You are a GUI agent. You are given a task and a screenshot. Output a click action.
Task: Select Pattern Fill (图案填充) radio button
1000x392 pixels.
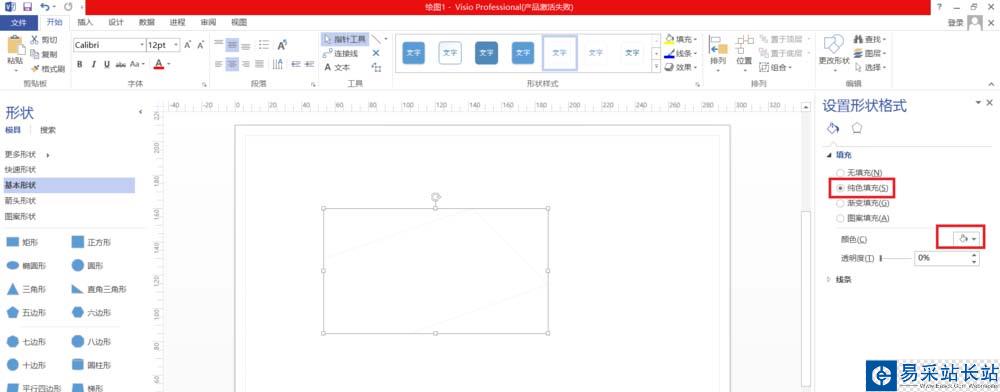click(840, 218)
